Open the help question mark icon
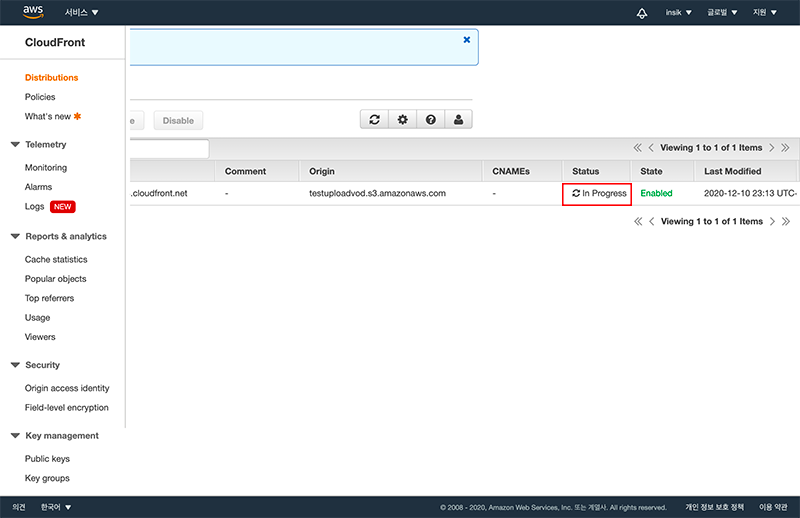 pos(431,119)
